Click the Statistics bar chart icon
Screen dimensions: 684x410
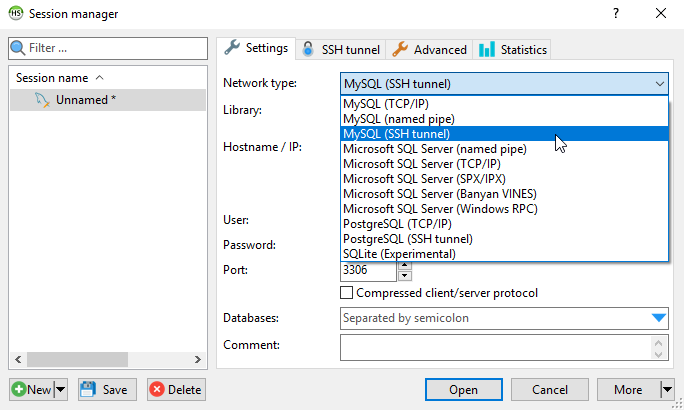pyautogui.click(x=487, y=50)
